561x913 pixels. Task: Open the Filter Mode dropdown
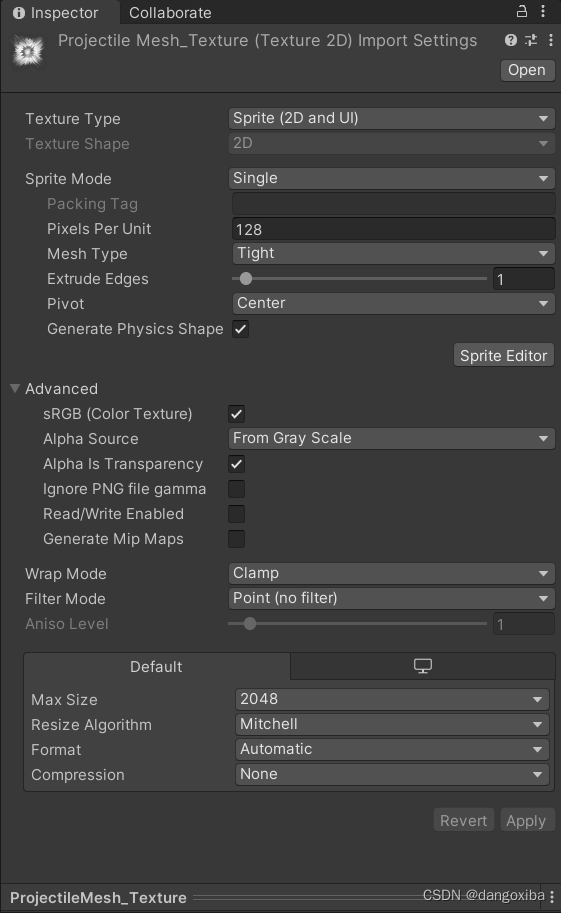click(391, 598)
